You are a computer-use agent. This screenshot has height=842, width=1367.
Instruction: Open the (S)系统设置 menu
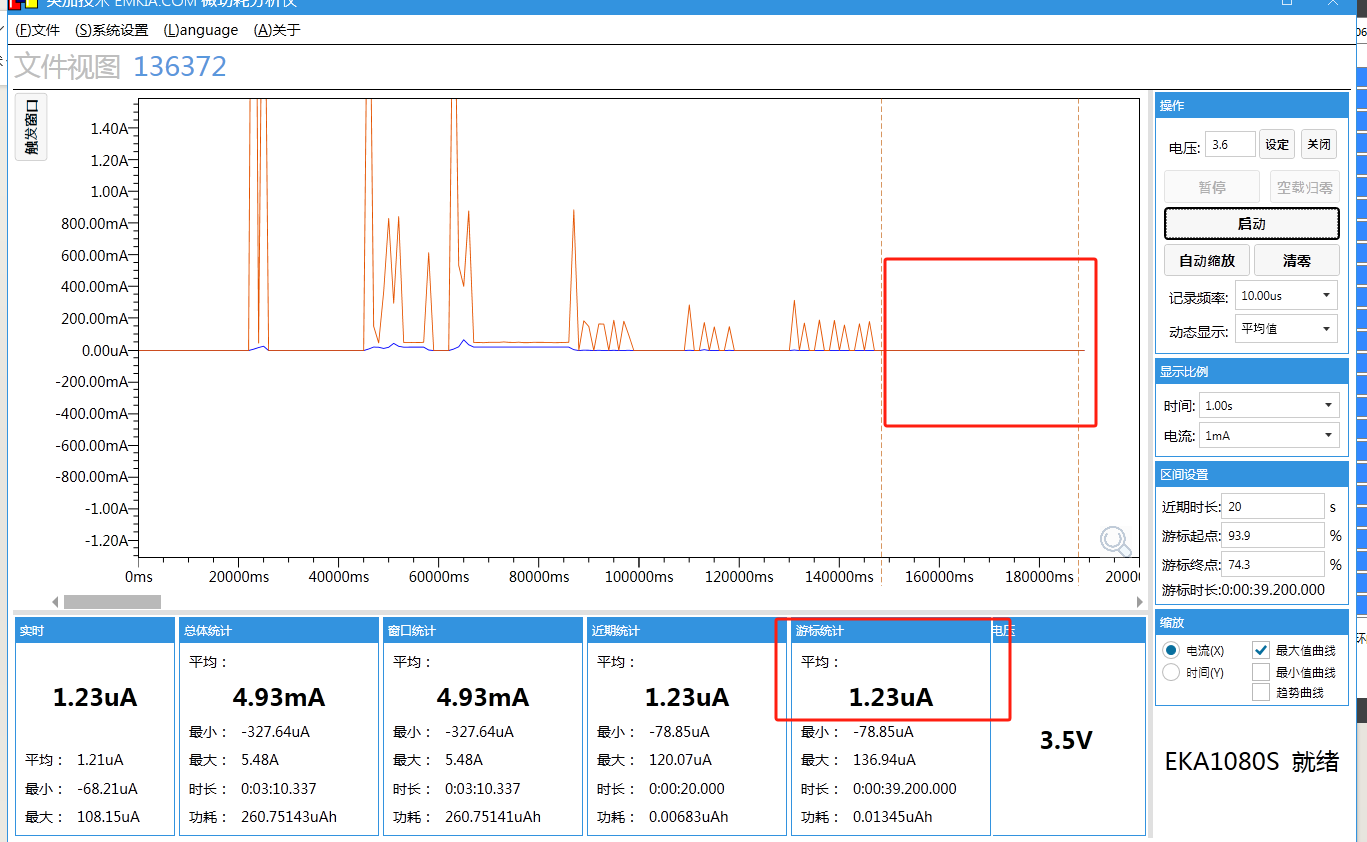click(x=112, y=30)
